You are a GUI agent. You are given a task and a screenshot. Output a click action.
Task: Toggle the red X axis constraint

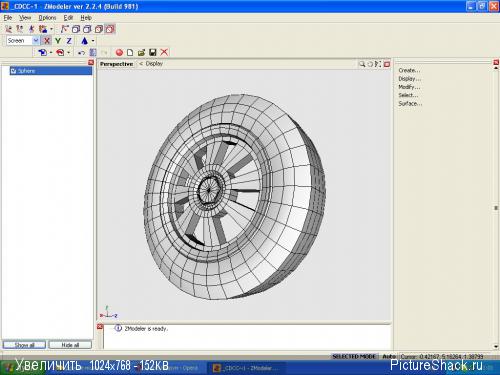point(47,41)
